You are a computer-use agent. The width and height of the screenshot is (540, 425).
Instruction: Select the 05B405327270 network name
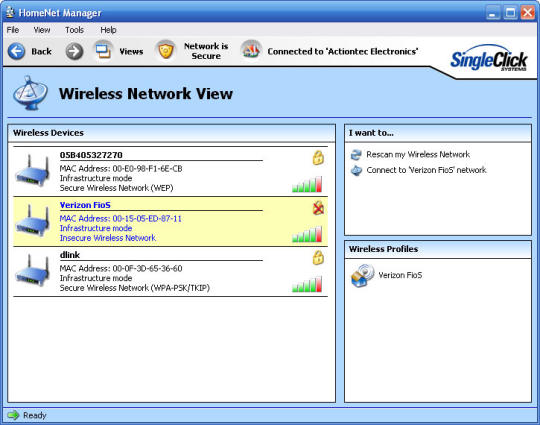coord(91,155)
